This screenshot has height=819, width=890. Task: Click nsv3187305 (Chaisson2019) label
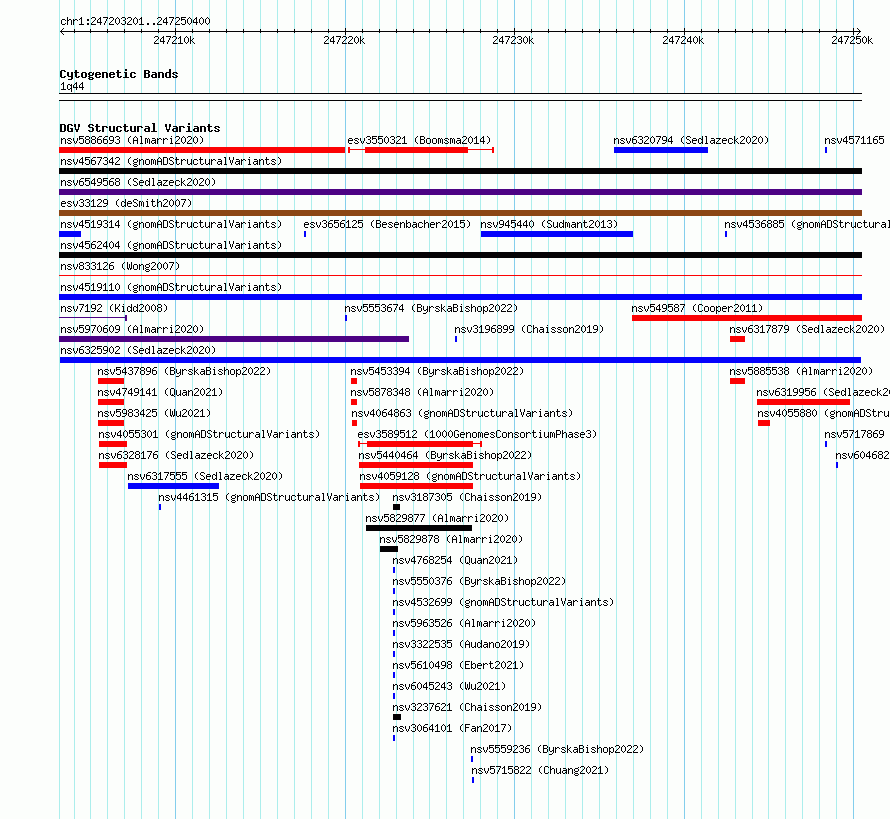pyautogui.click(x=467, y=497)
